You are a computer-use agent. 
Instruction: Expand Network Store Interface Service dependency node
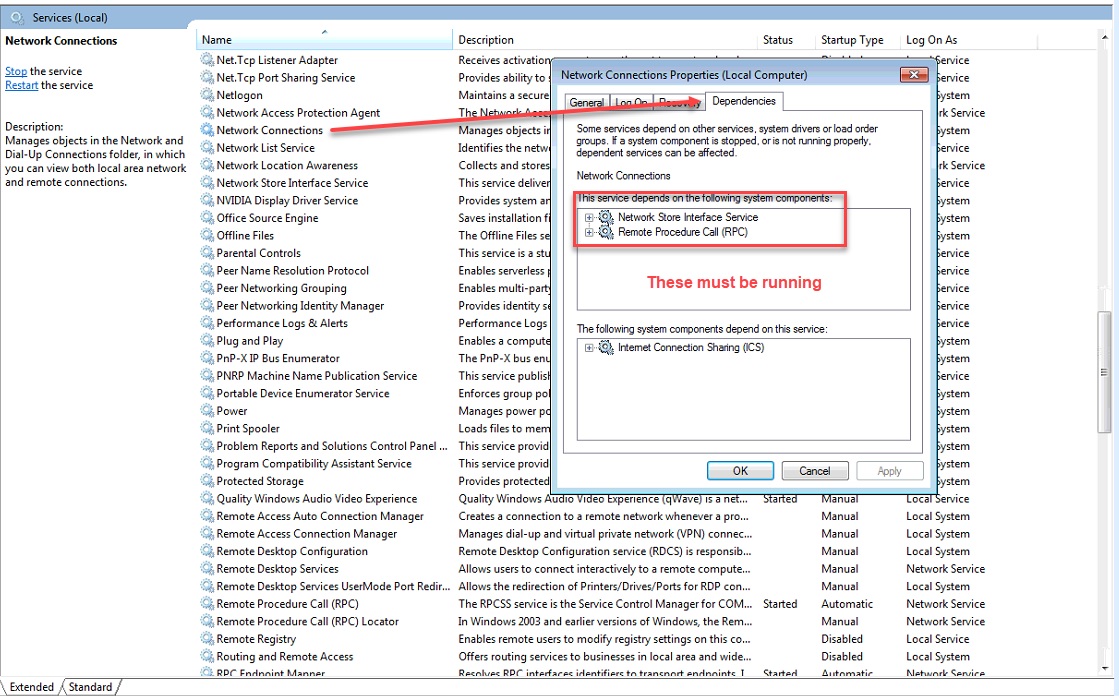[x=589, y=217]
